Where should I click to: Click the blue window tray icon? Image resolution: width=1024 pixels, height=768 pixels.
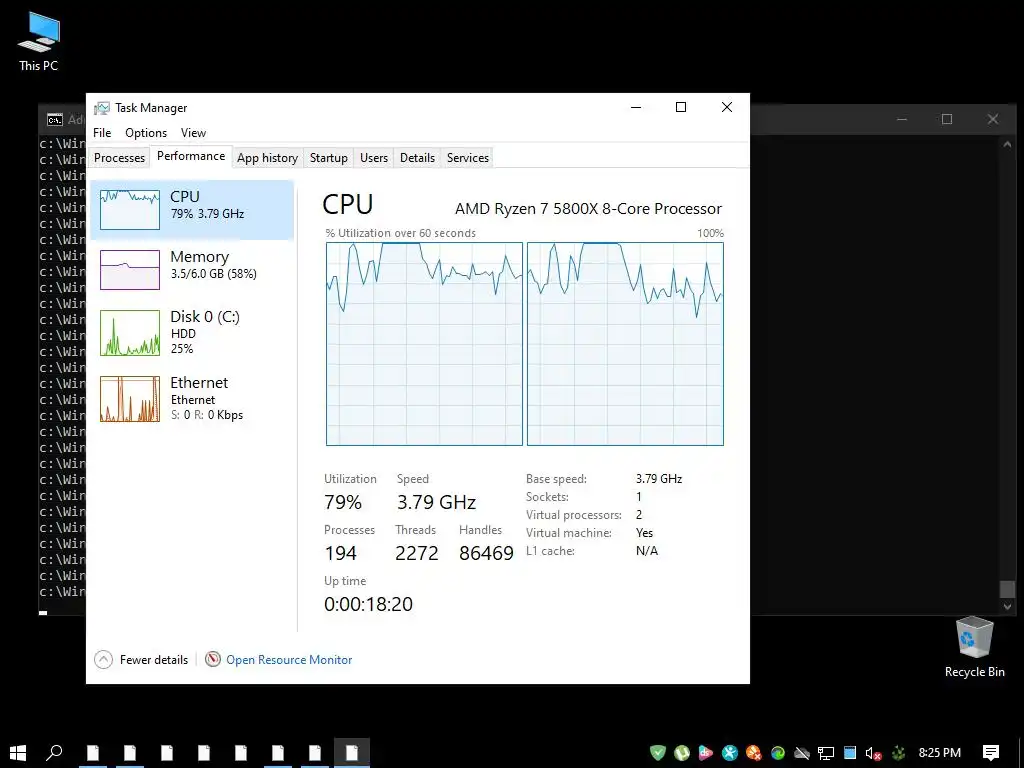click(x=850, y=753)
